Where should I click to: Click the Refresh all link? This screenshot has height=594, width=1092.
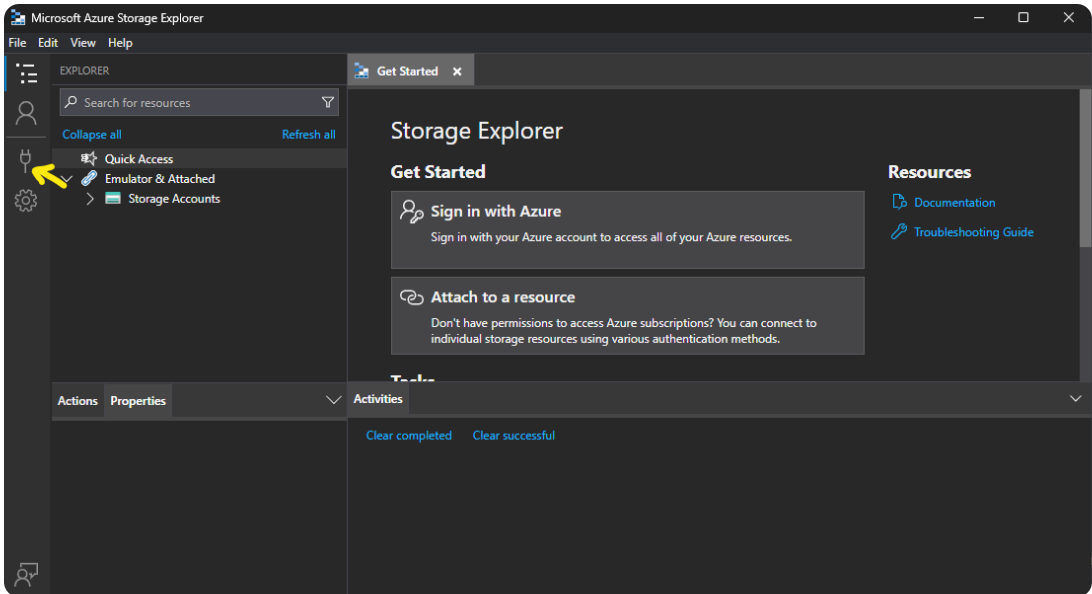(308, 134)
